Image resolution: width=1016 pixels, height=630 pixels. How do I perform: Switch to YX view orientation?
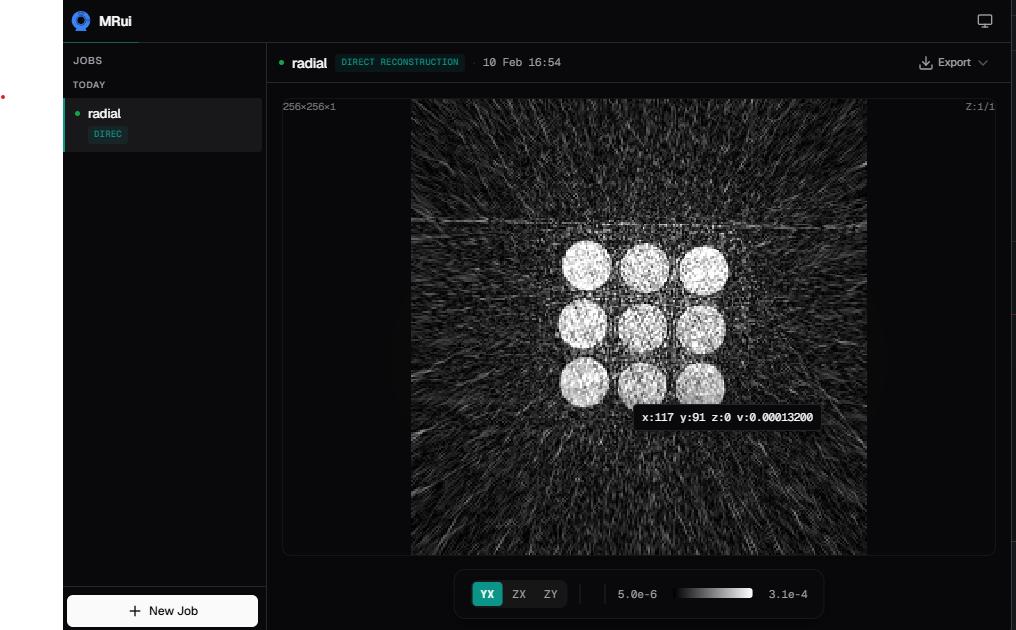pos(487,594)
